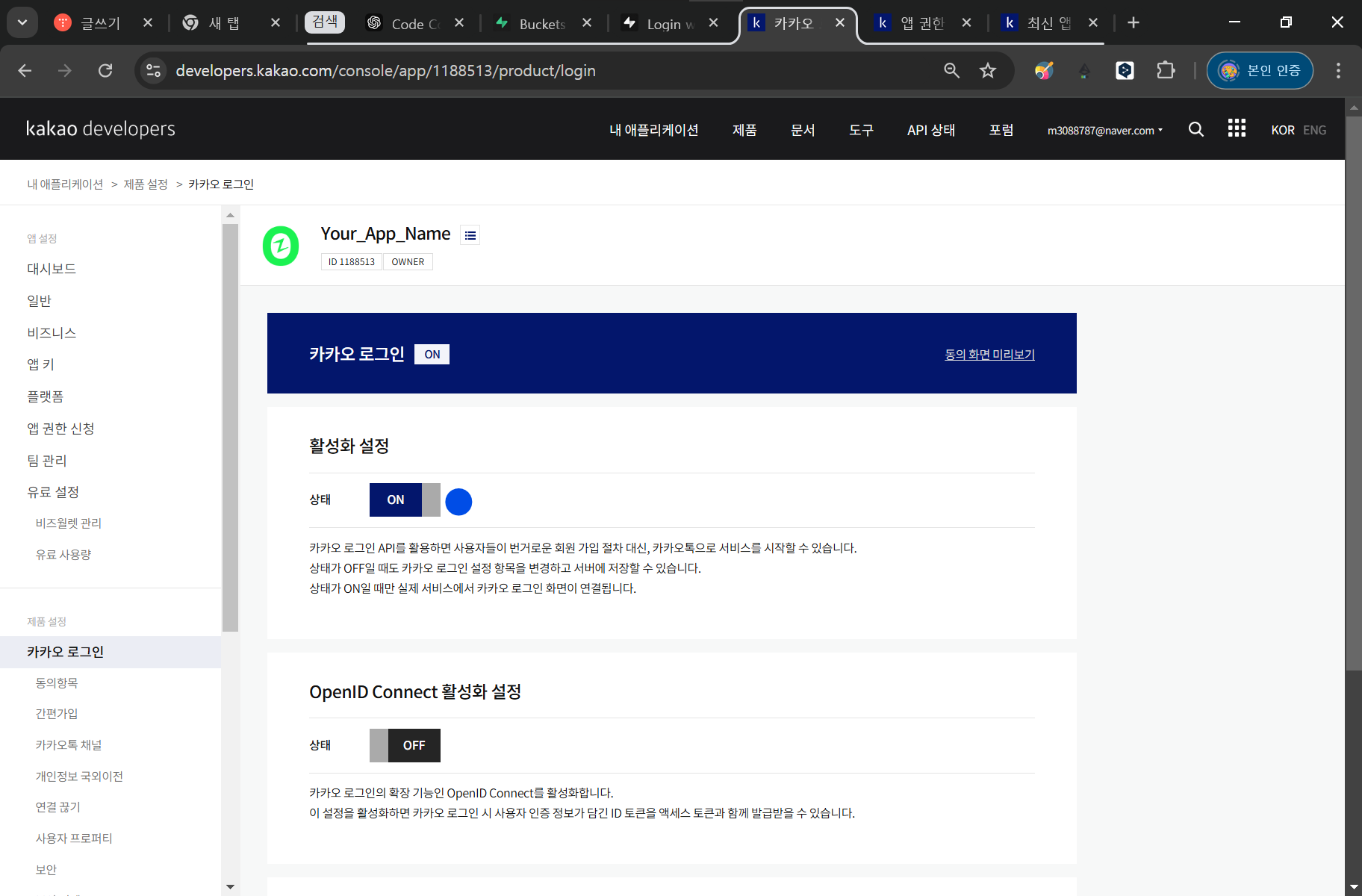
Task: Open 사용자 프로퍼티 in sidebar
Action: (x=73, y=839)
